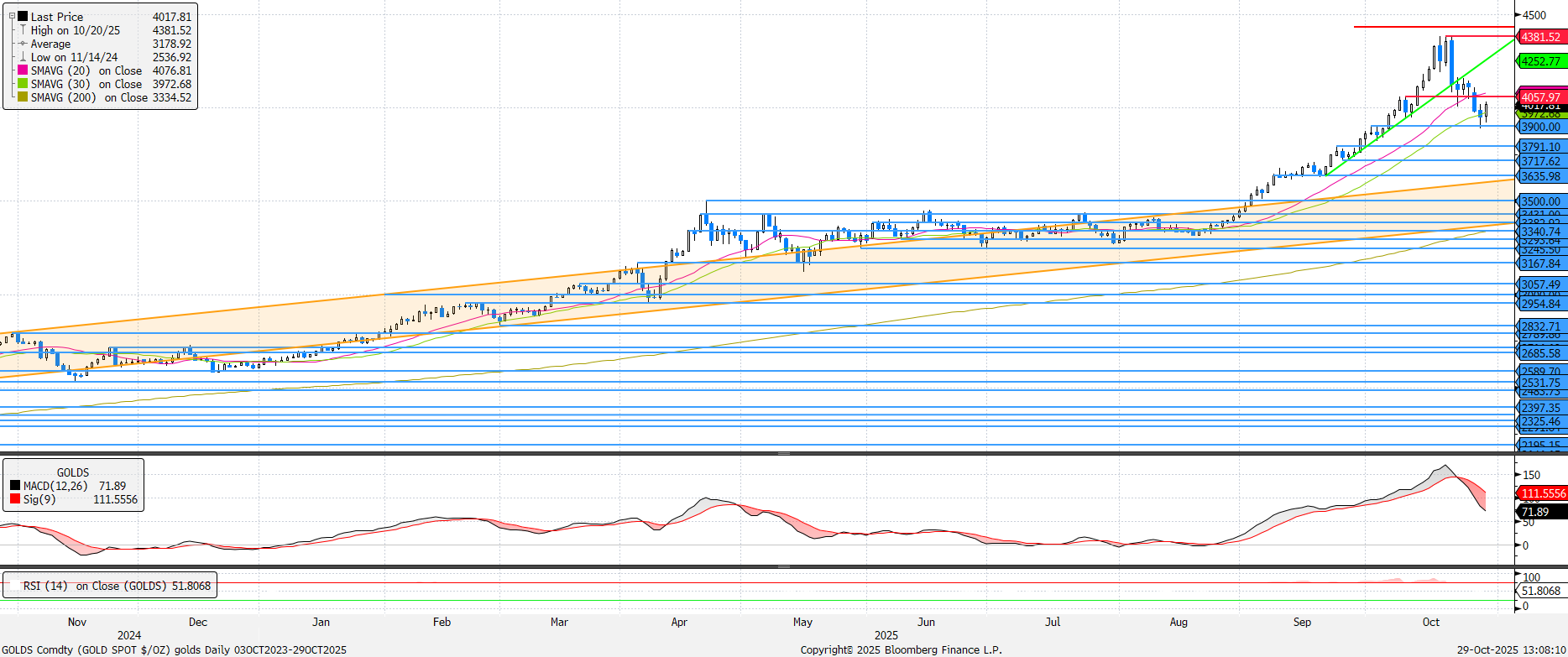Click the Low marker icon in legend
The height and width of the screenshot is (657, 1568).
pos(23,57)
